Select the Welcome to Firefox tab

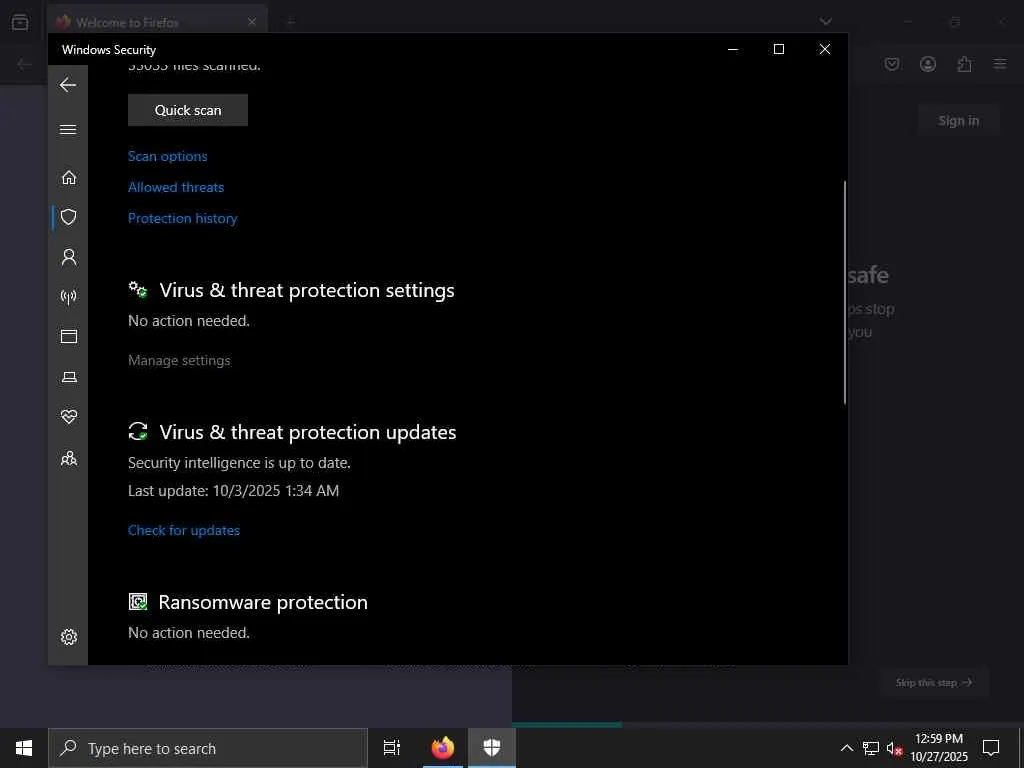tap(157, 22)
